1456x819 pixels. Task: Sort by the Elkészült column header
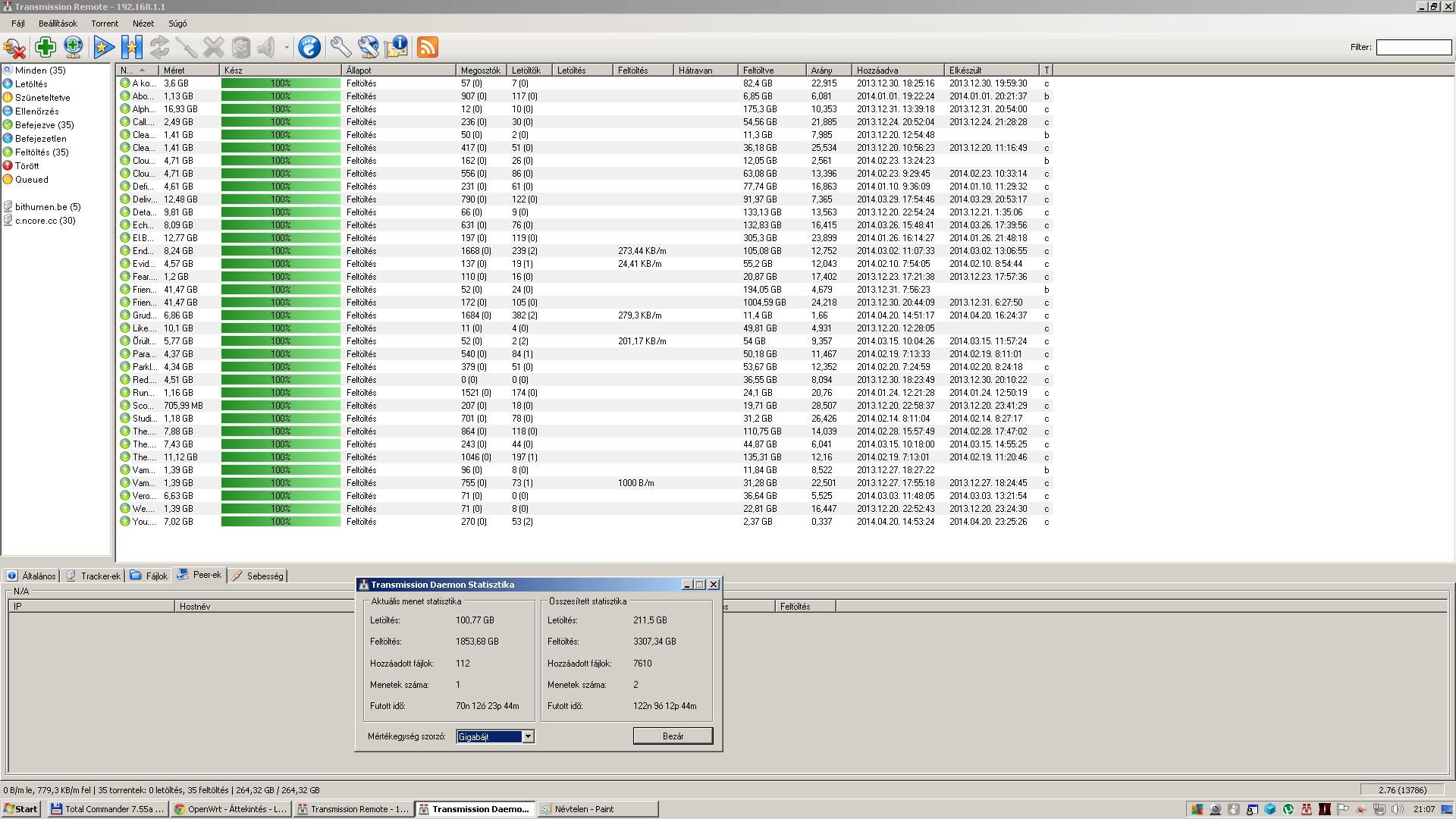coord(991,71)
